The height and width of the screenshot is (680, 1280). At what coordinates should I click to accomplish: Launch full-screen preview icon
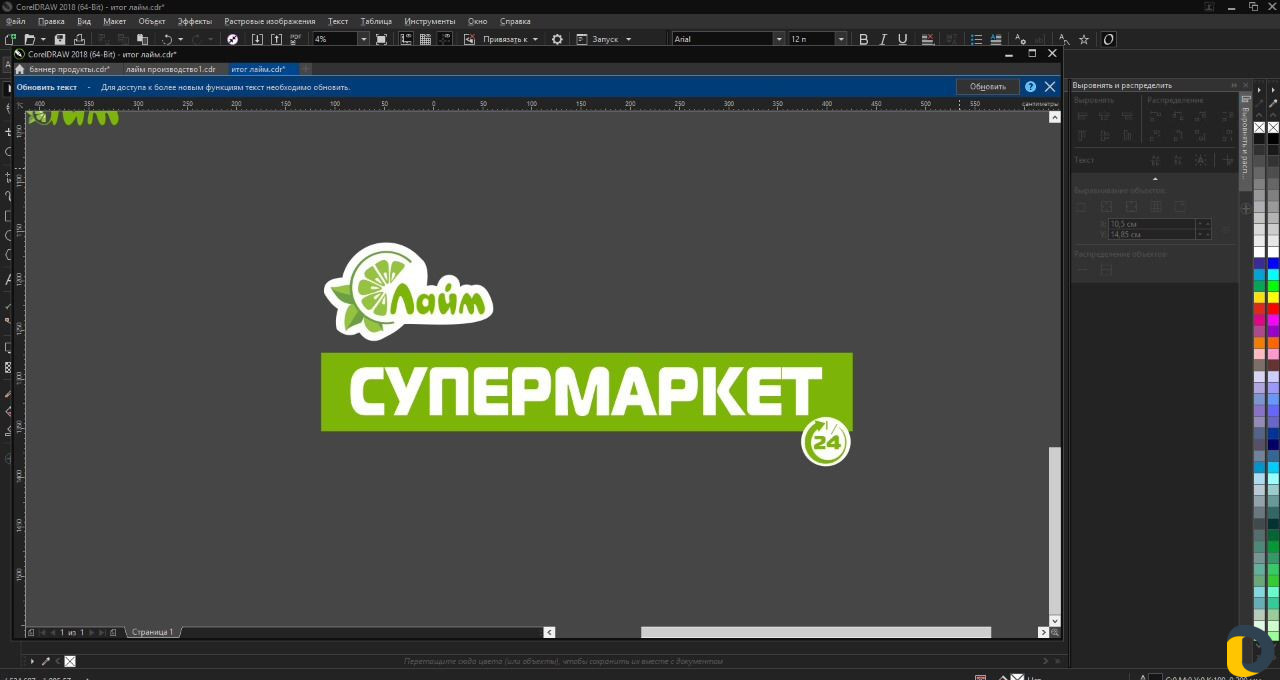pyautogui.click(x=381, y=39)
